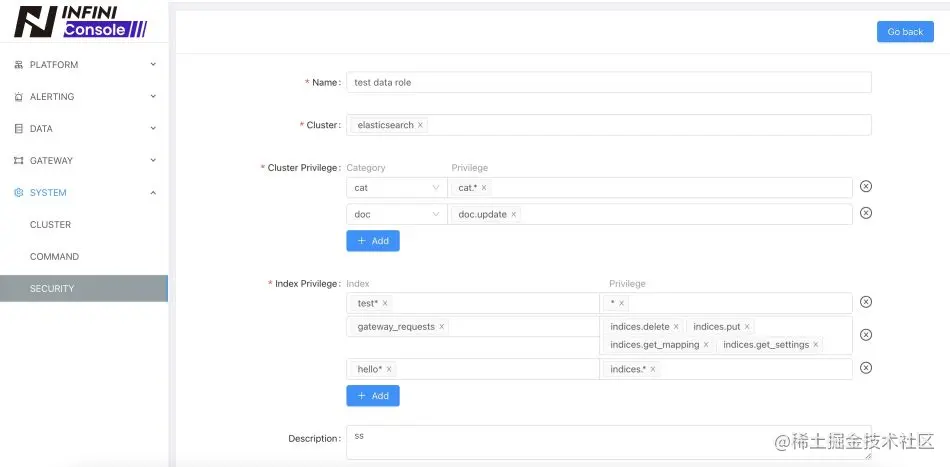Click the cat.* privilege selection field
950x467 pixels.
click(x=650, y=188)
